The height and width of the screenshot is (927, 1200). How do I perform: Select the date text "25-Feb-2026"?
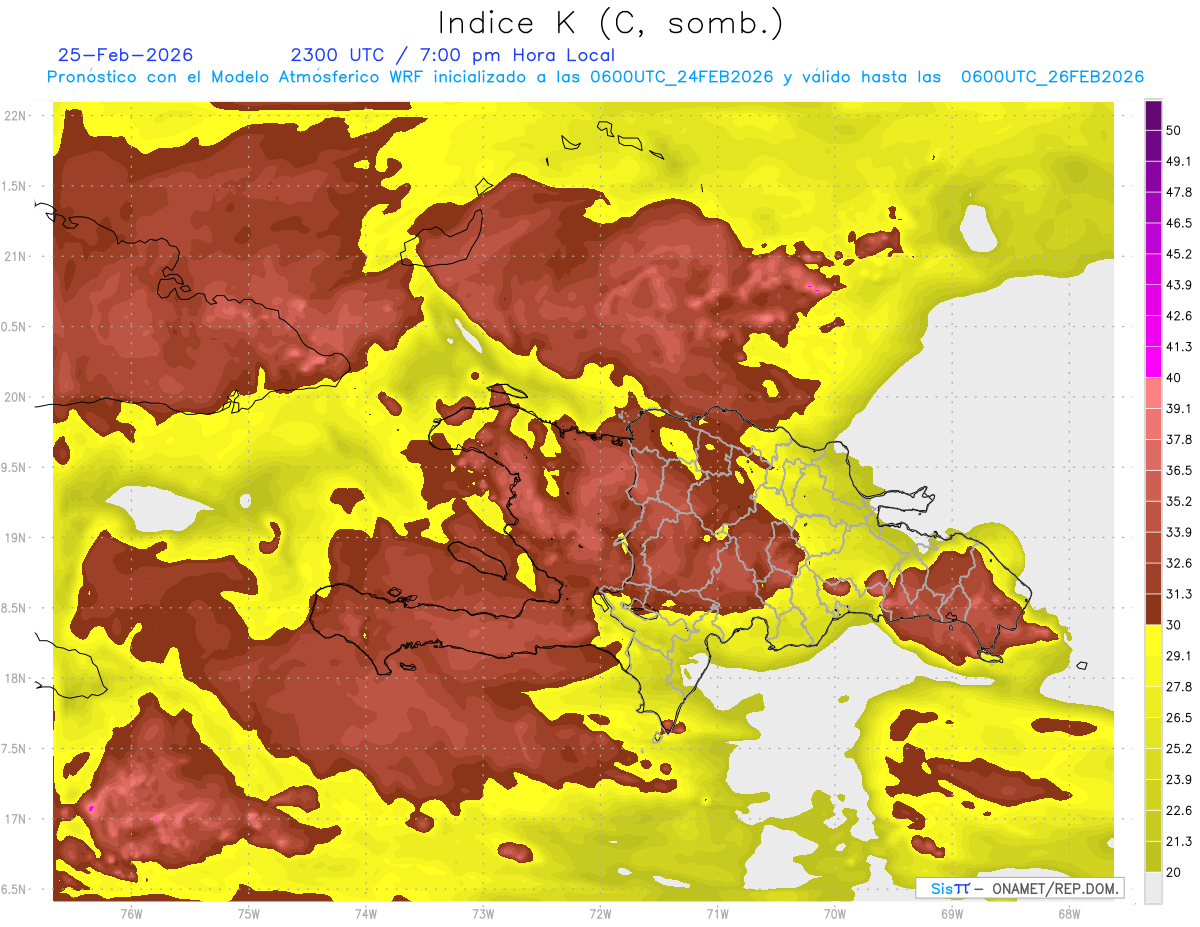[126, 55]
